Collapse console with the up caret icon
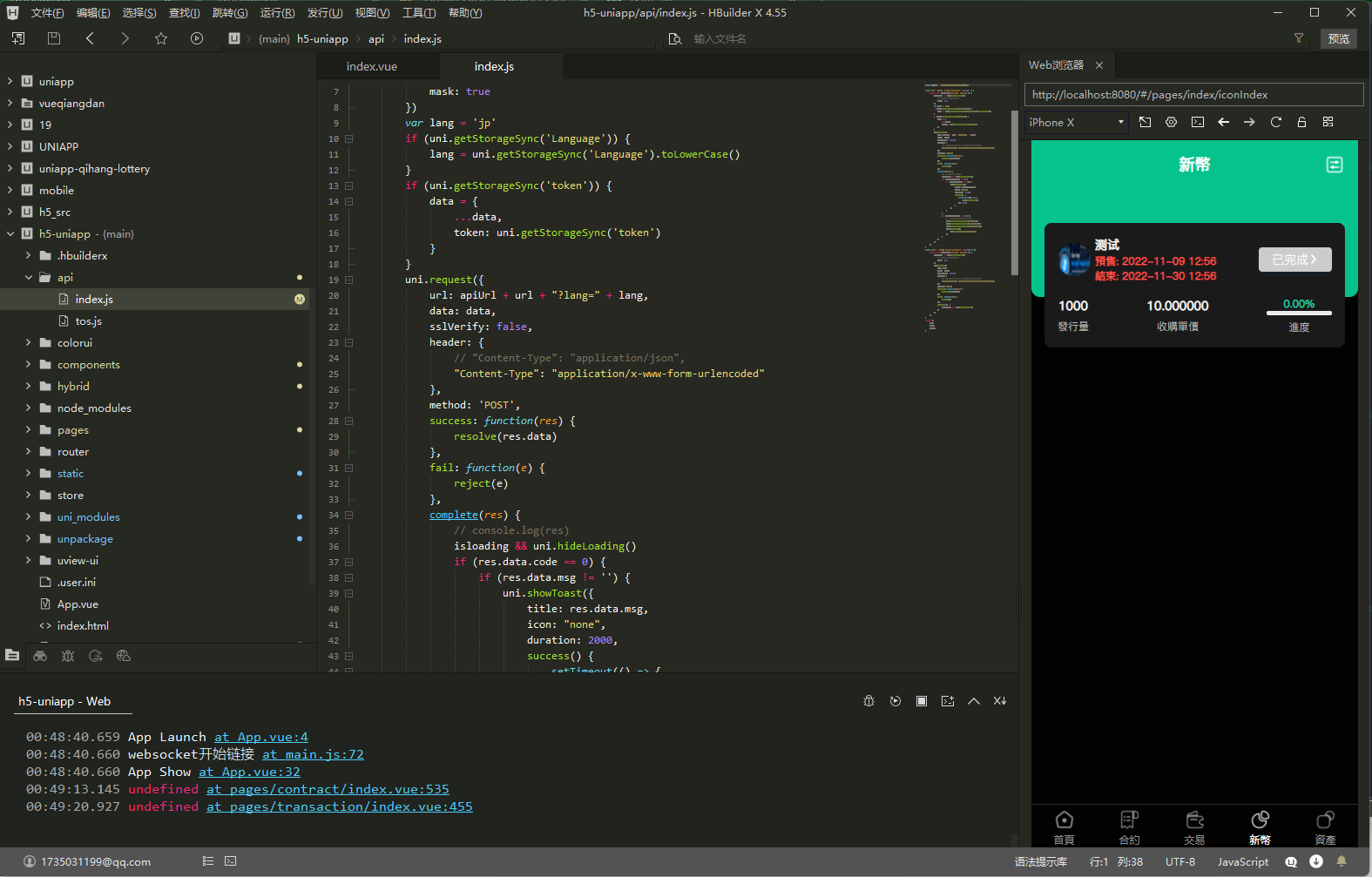Image resolution: width=1372 pixels, height=877 pixels. pos(974,701)
